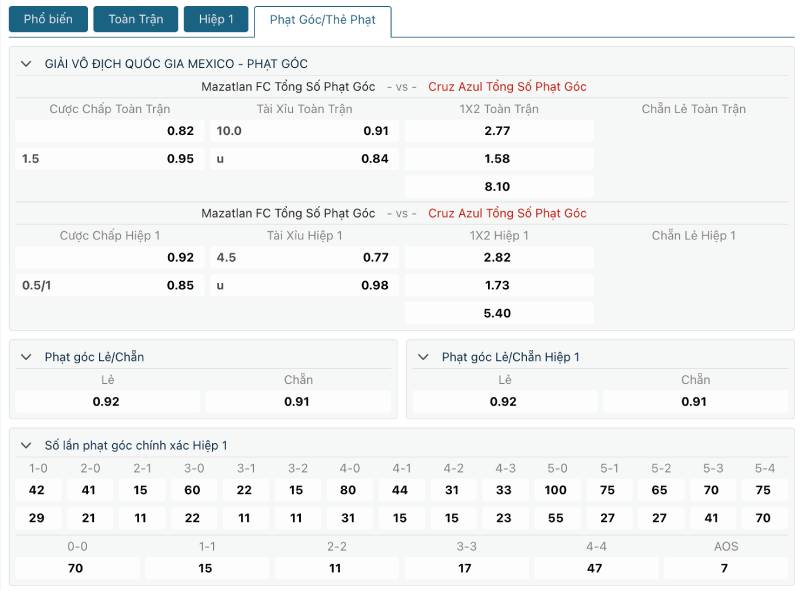
Task: Select the 5.40 odds in 1X2 Hiệp 1
Action: [499, 313]
